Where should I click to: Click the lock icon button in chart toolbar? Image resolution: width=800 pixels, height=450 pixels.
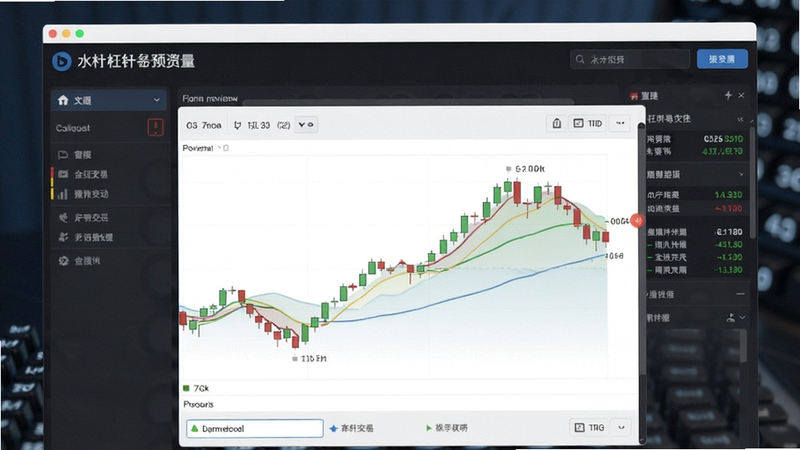coord(557,123)
